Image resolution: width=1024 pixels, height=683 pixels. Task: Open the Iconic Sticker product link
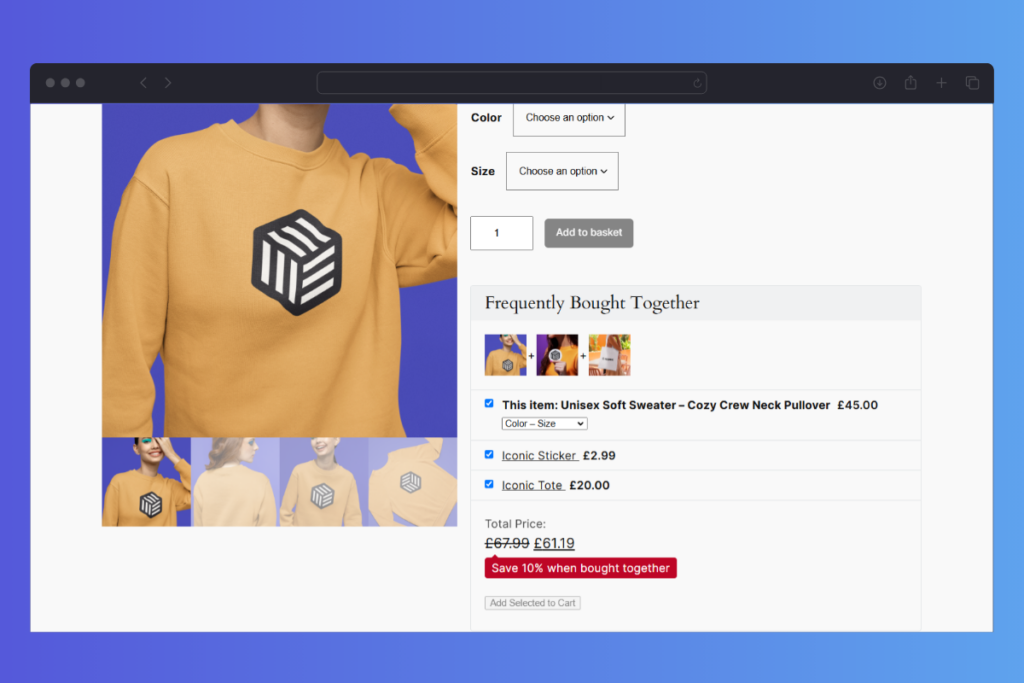tap(539, 456)
